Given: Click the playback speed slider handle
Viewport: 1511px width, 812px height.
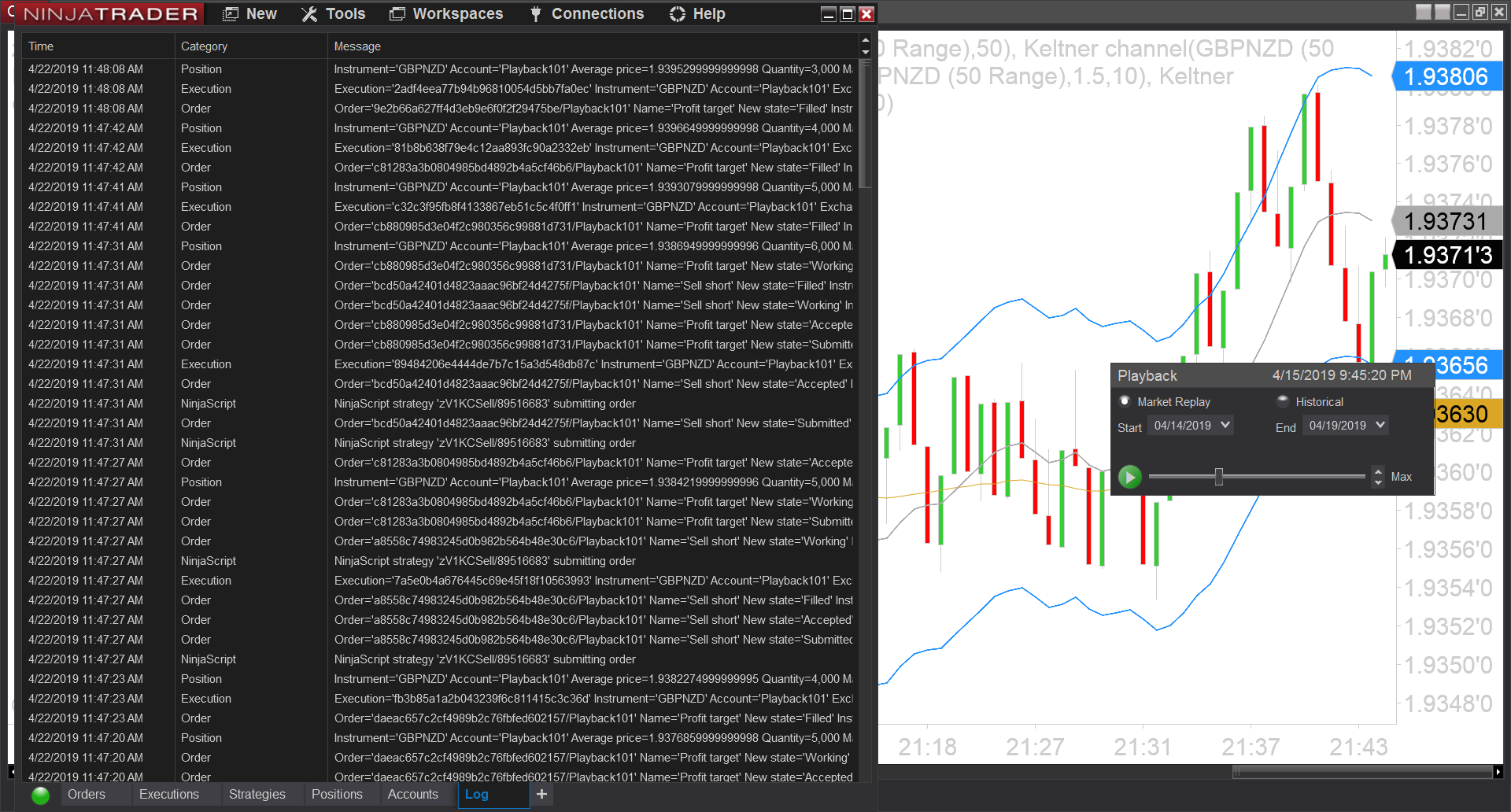Looking at the screenshot, I should (1219, 477).
